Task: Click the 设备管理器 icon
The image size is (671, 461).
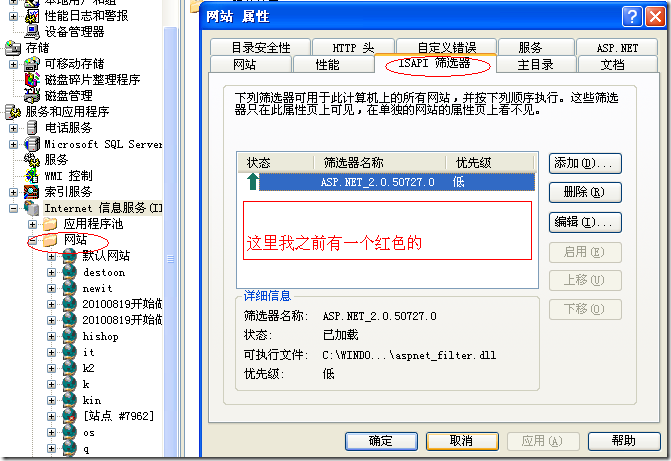Action: (32, 32)
